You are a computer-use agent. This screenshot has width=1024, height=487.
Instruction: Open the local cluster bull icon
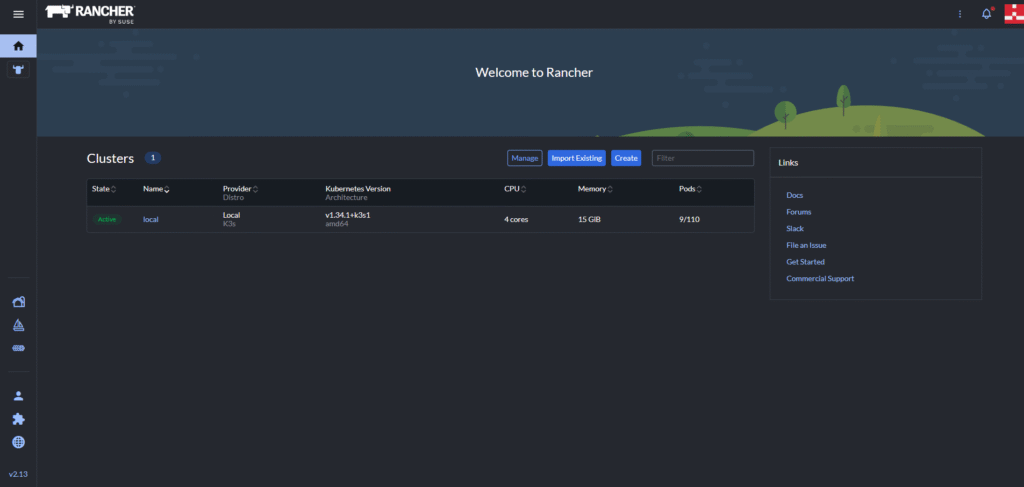pyautogui.click(x=18, y=70)
